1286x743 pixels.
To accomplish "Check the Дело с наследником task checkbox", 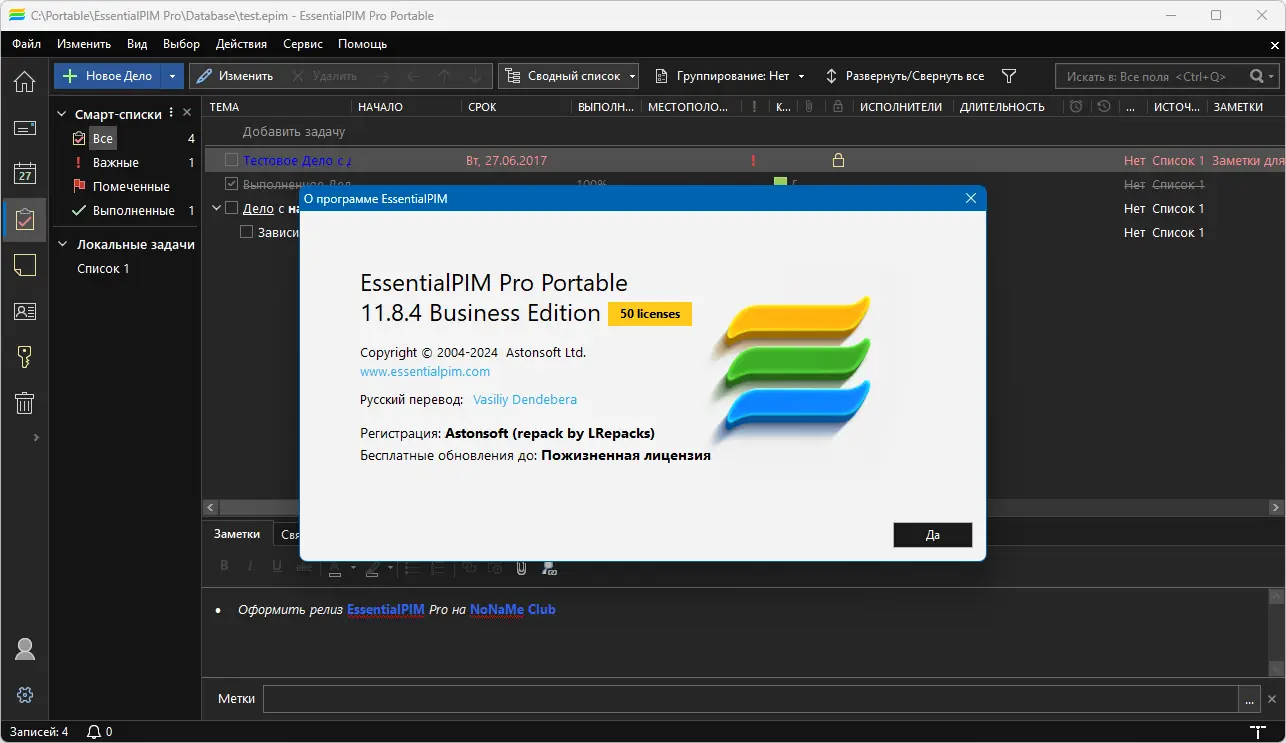I will coord(232,208).
